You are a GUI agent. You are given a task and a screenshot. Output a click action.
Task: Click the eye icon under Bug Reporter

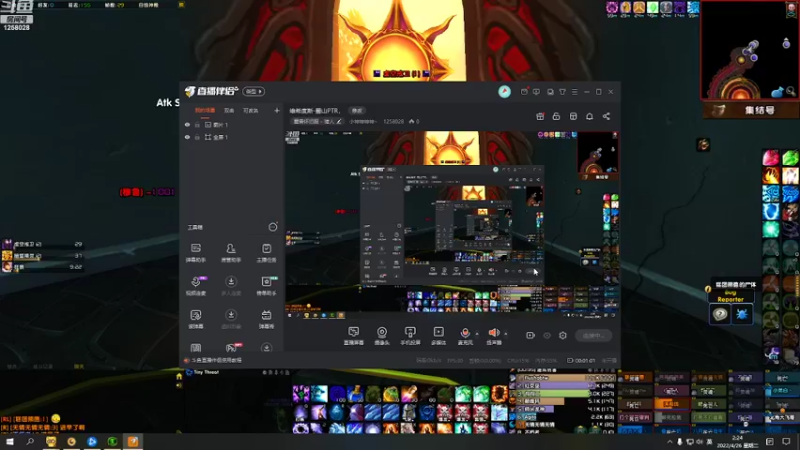(x=720, y=314)
